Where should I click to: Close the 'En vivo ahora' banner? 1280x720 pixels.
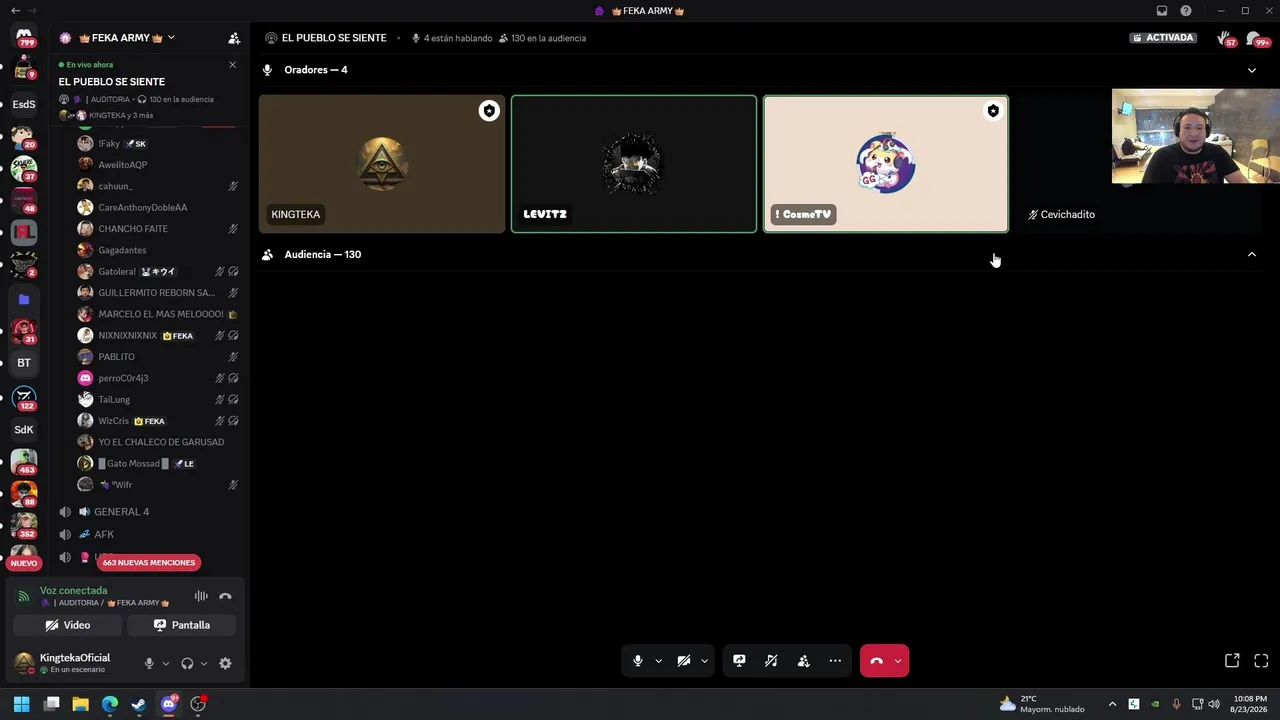tap(233, 65)
